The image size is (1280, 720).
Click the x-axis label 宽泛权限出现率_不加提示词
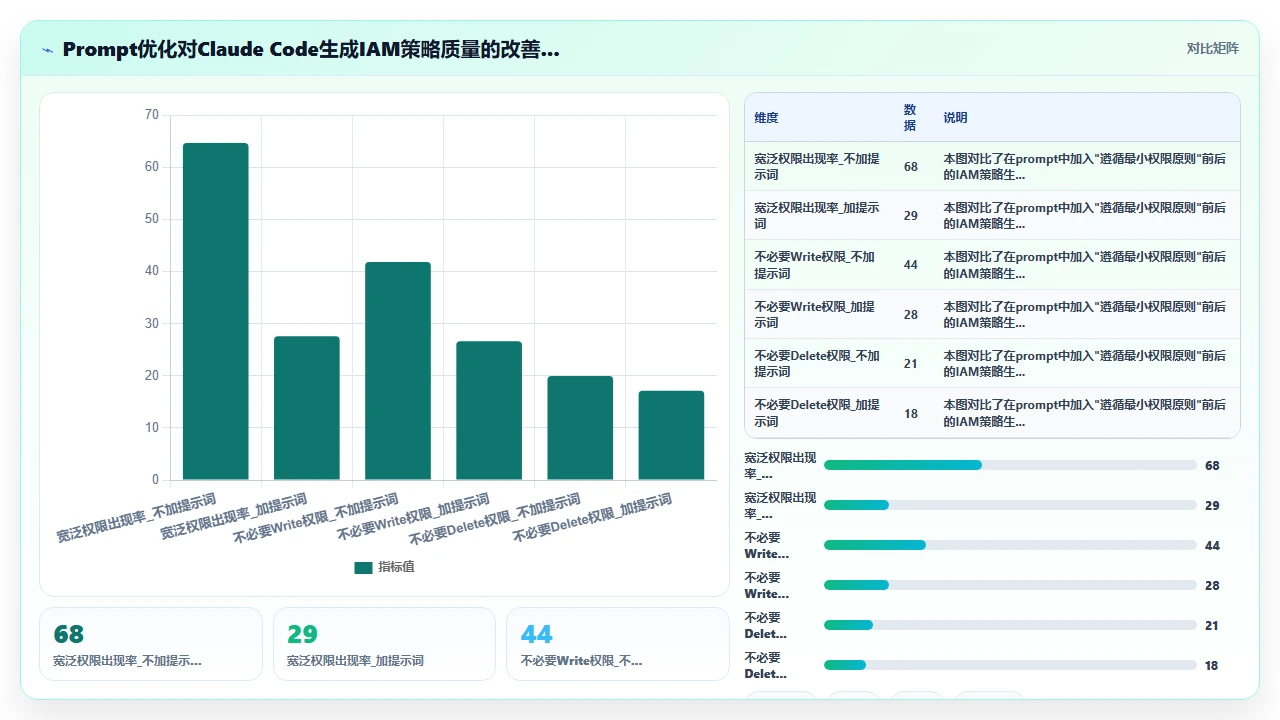tap(136, 518)
